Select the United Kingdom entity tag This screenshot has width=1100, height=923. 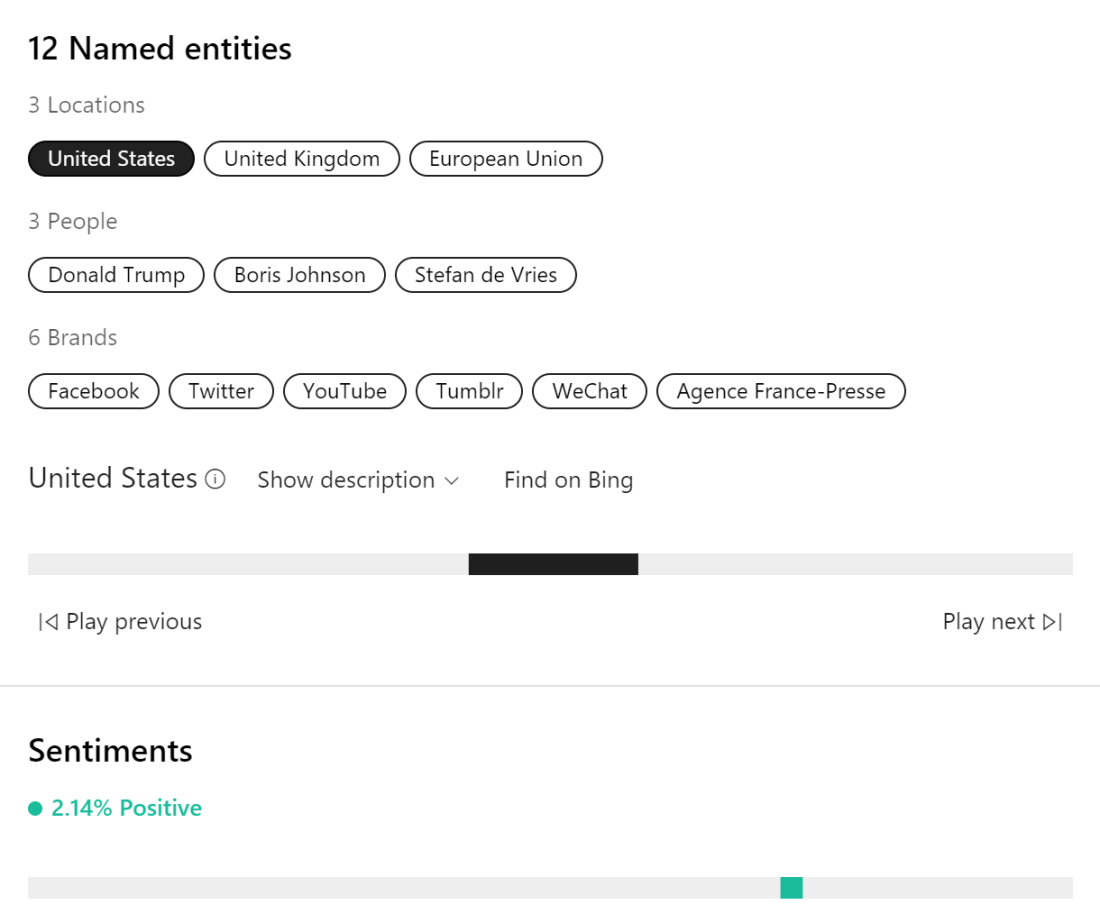pos(302,159)
